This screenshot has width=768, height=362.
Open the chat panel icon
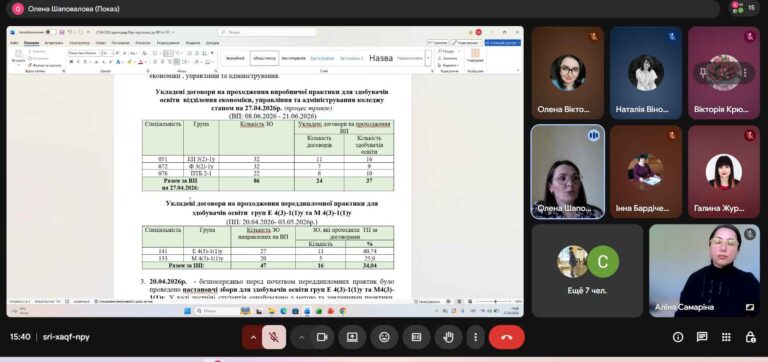[x=702, y=337]
